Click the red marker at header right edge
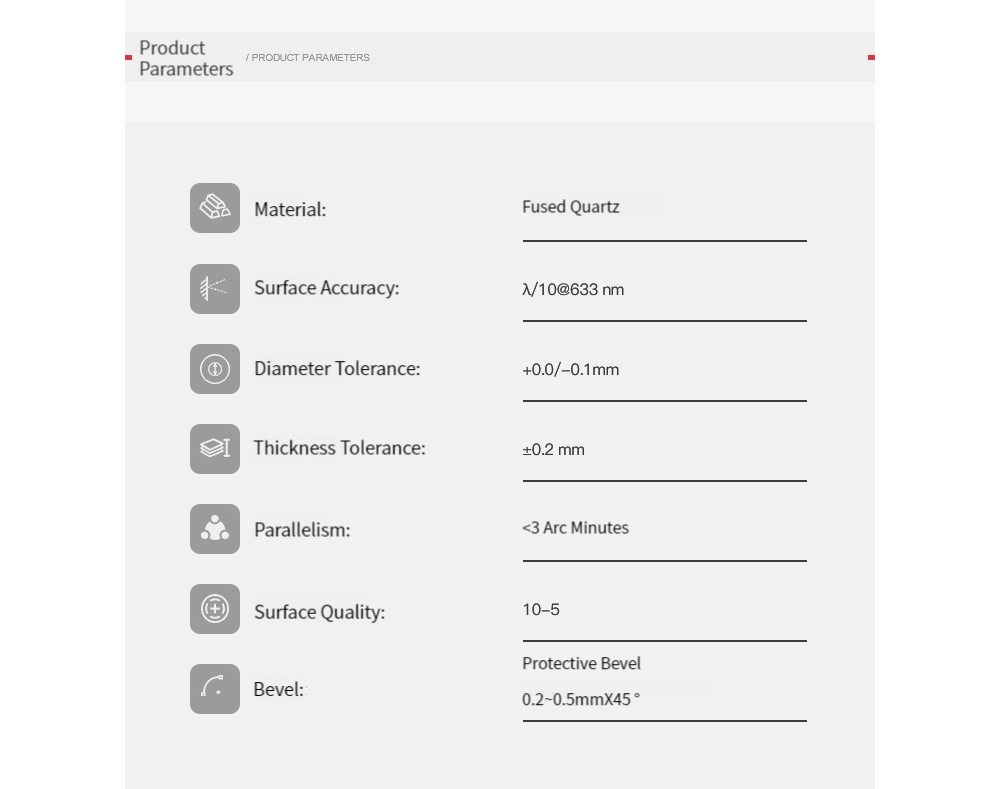The height and width of the screenshot is (789, 1000). point(871,57)
